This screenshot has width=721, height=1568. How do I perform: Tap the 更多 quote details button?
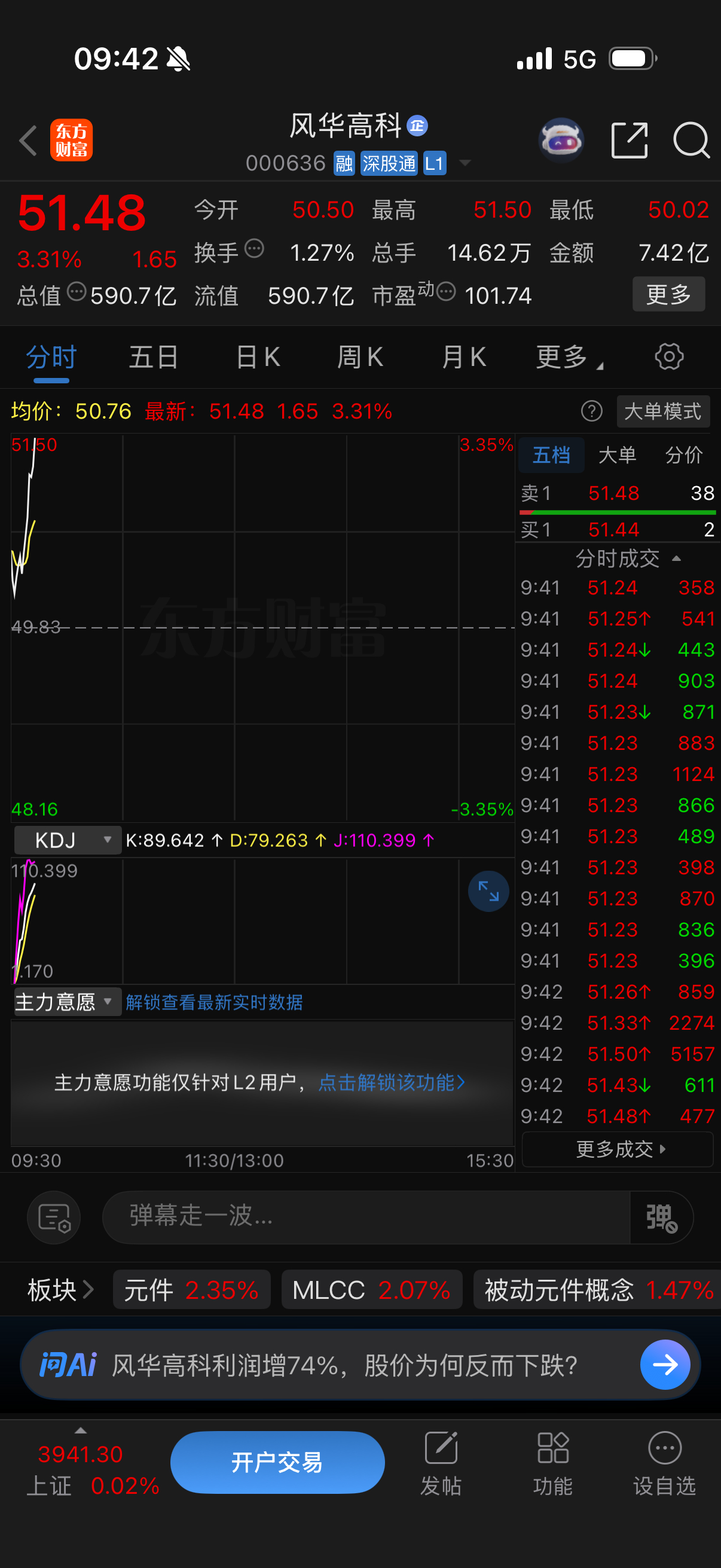[668, 294]
